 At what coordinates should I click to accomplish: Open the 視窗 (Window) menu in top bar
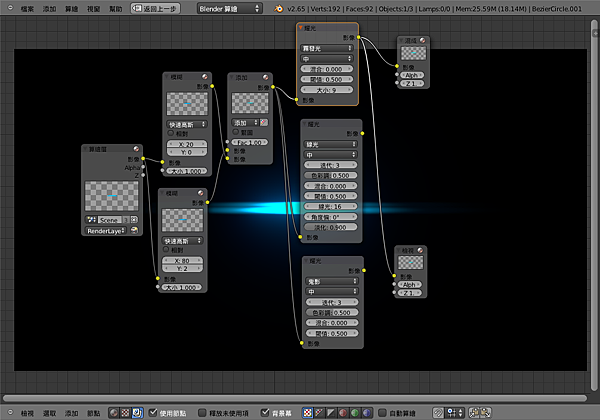click(x=93, y=9)
